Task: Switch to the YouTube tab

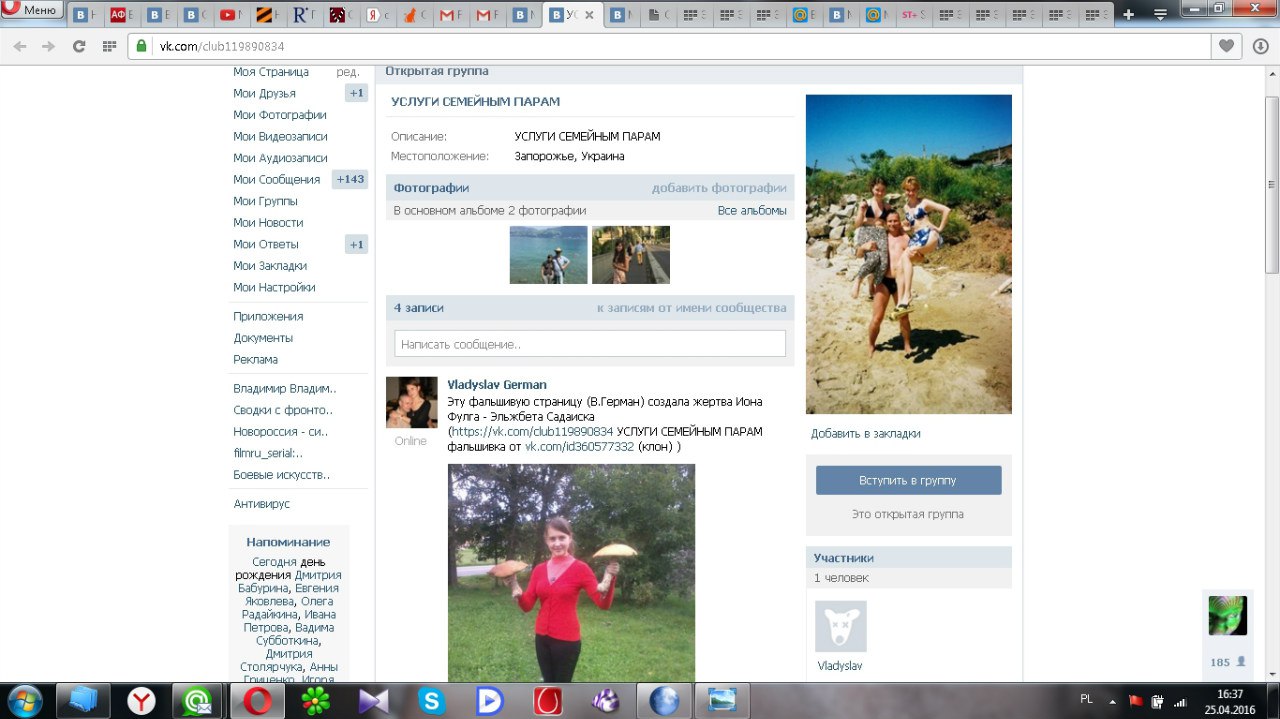Action: tap(229, 15)
